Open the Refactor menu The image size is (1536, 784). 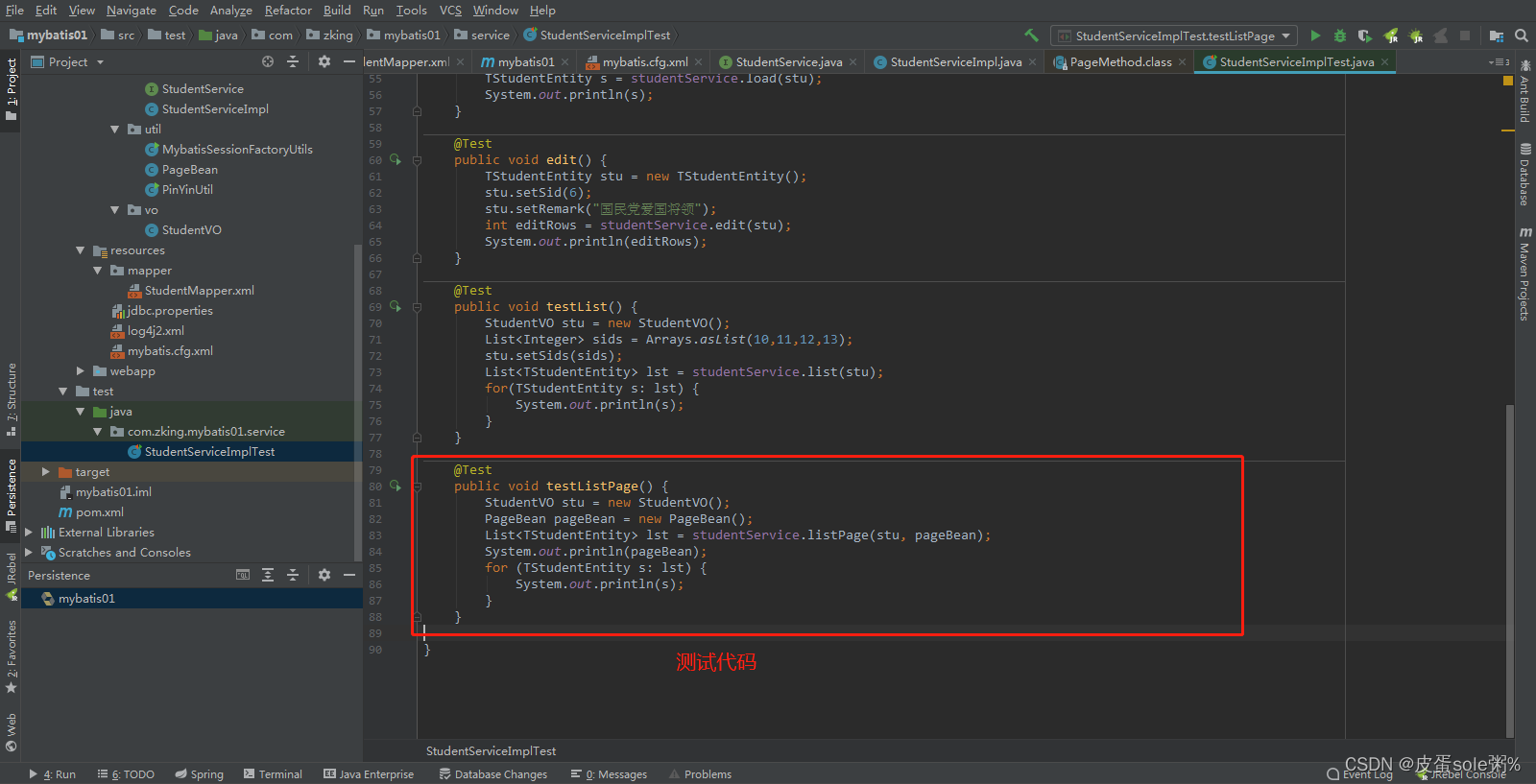point(288,11)
